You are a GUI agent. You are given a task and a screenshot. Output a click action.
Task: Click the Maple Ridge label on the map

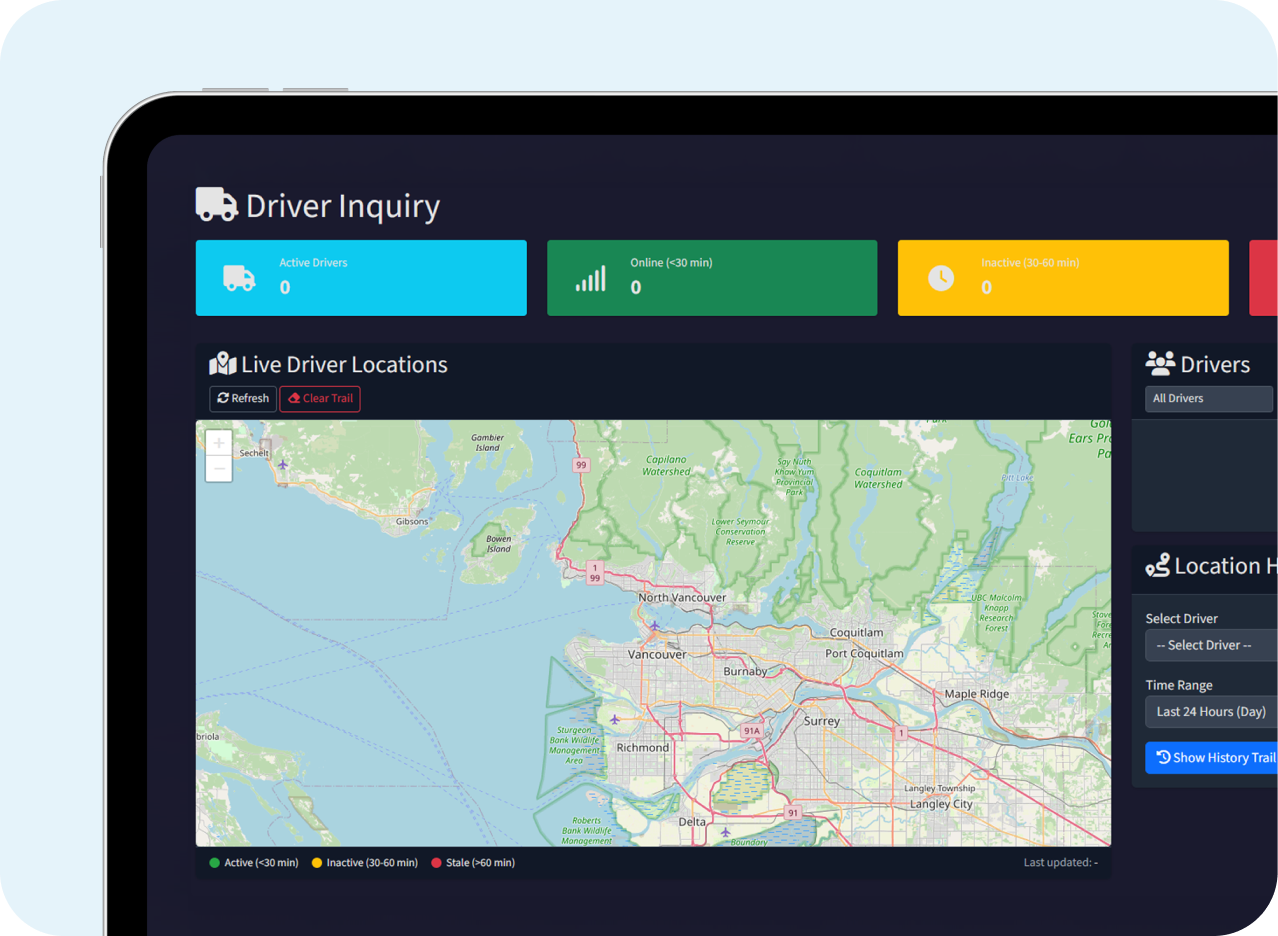(x=977, y=694)
